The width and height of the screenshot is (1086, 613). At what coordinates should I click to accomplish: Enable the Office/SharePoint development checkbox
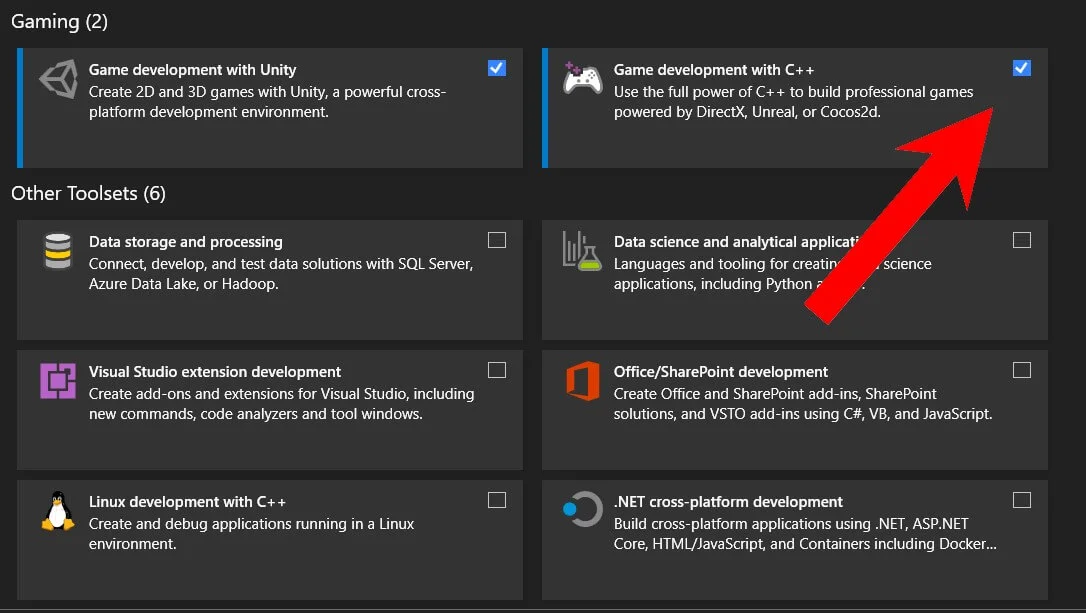tap(1021, 370)
